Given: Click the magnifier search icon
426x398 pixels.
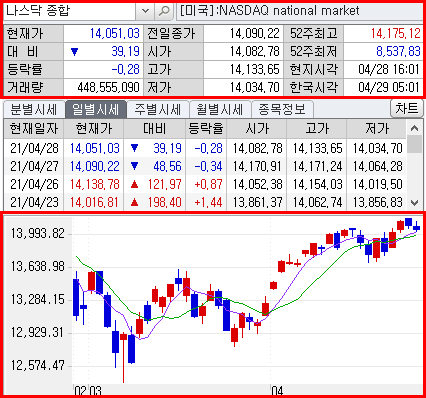Looking at the screenshot, I should tap(164, 11).
